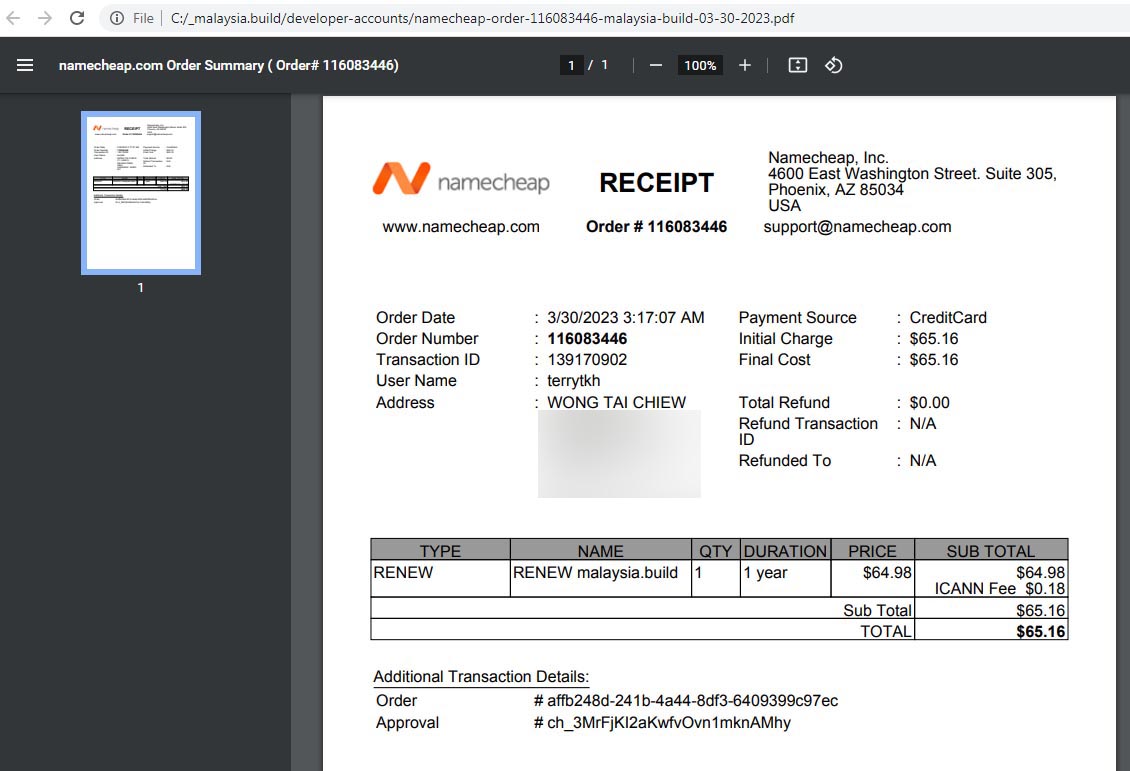Click Refunded To N/A value
The image size is (1130, 771).
tap(922, 460)
